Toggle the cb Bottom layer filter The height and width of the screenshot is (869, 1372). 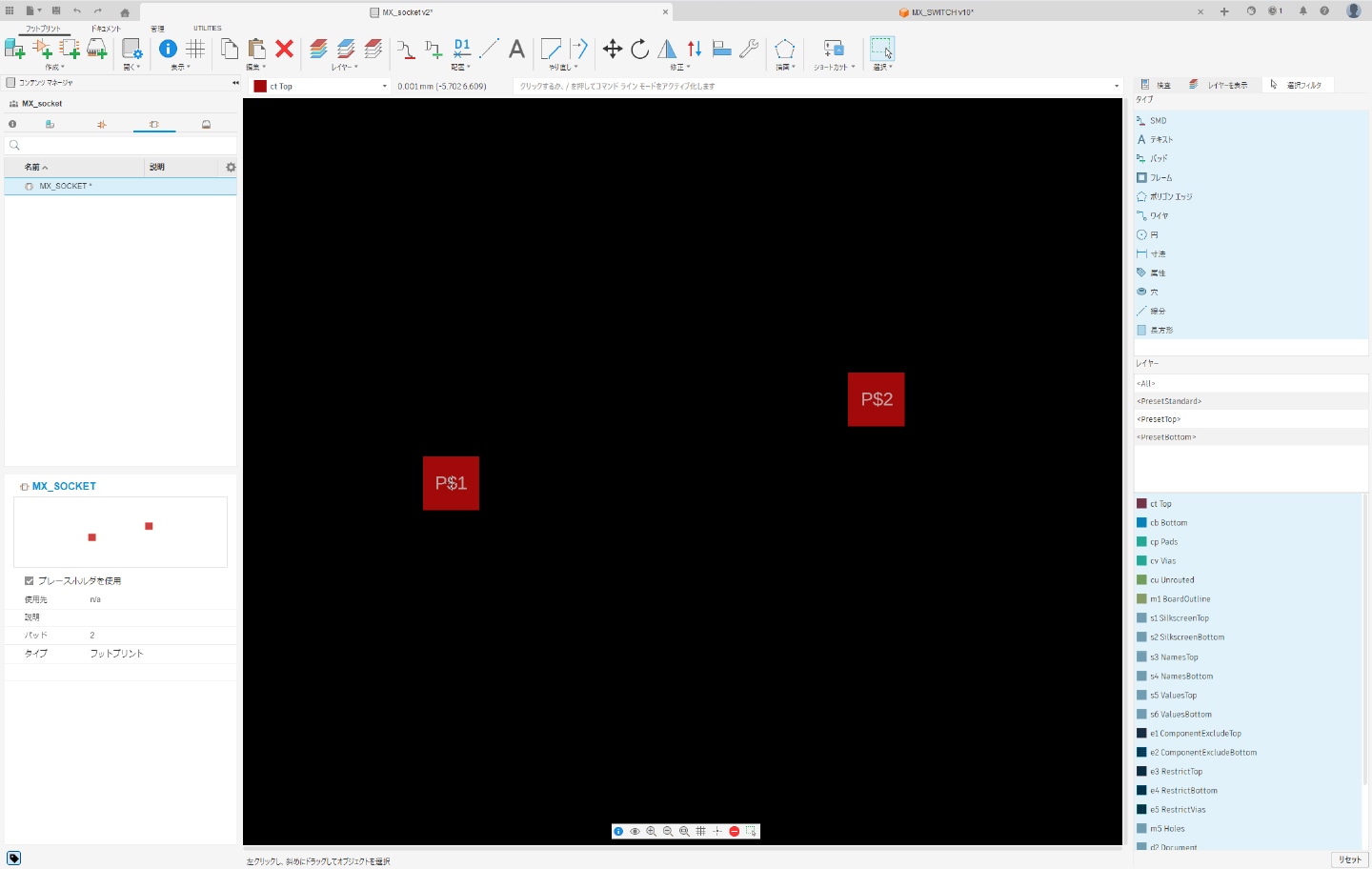coord(1168,523)
